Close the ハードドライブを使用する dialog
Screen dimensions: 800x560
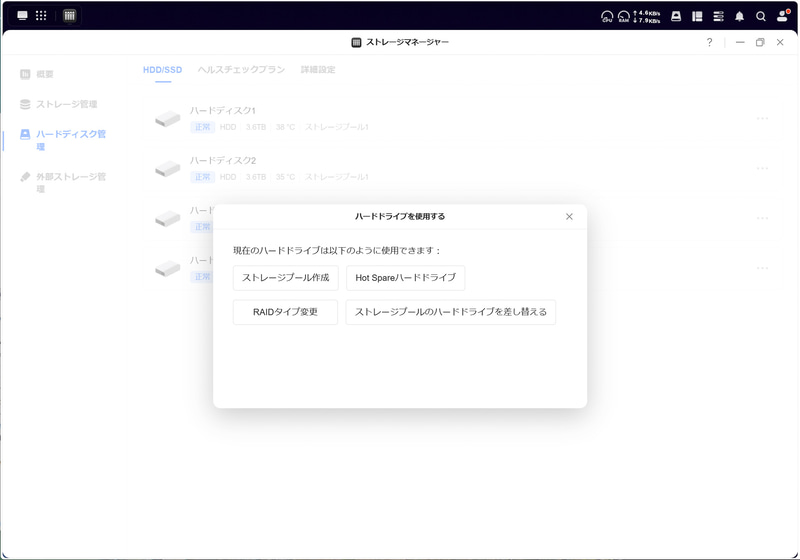(569, 217)
